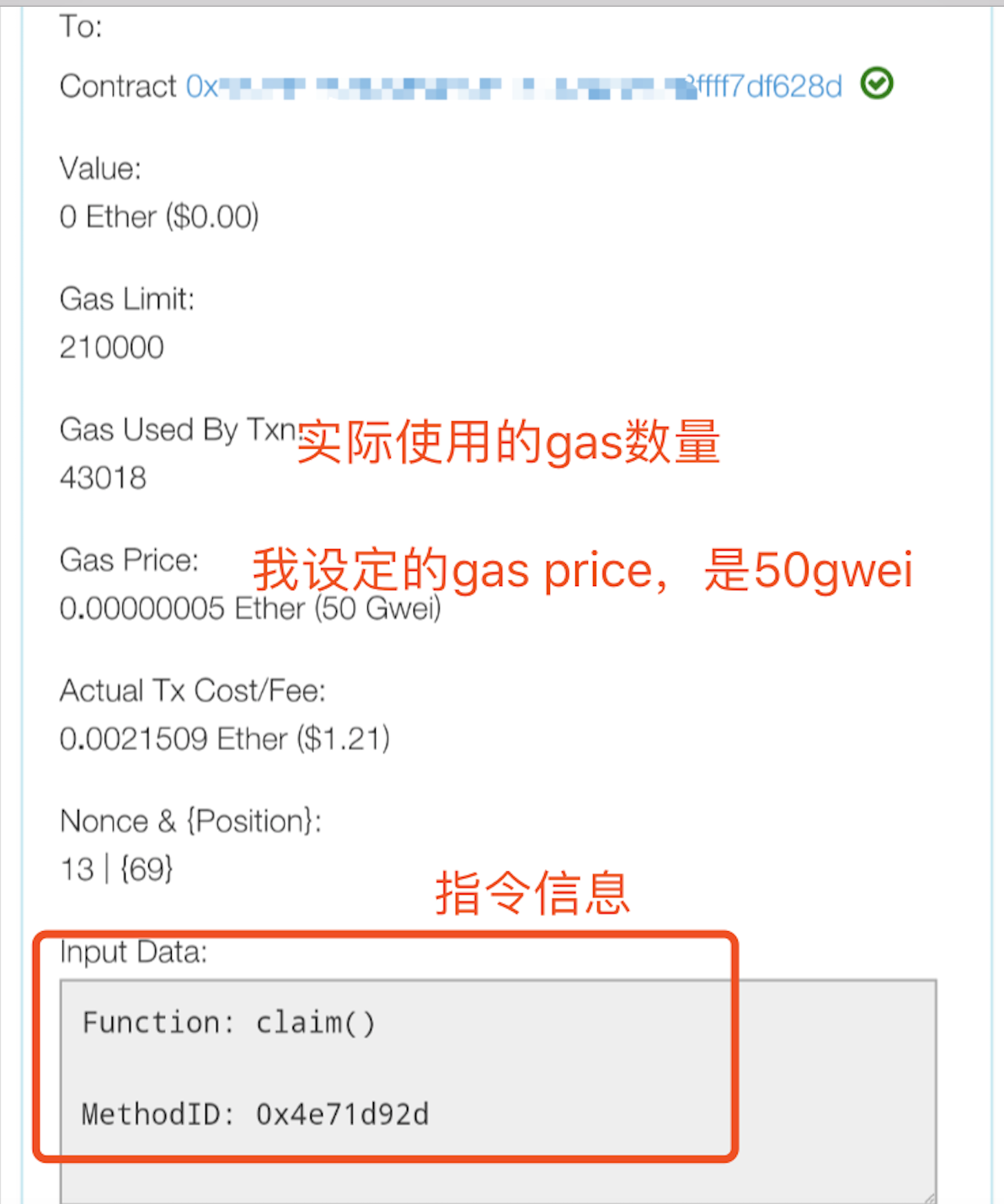Viewport: 1004px width, 1204px height.
Task: Click the 'Nonce & {Position}:' label
Action: point(190,821)
